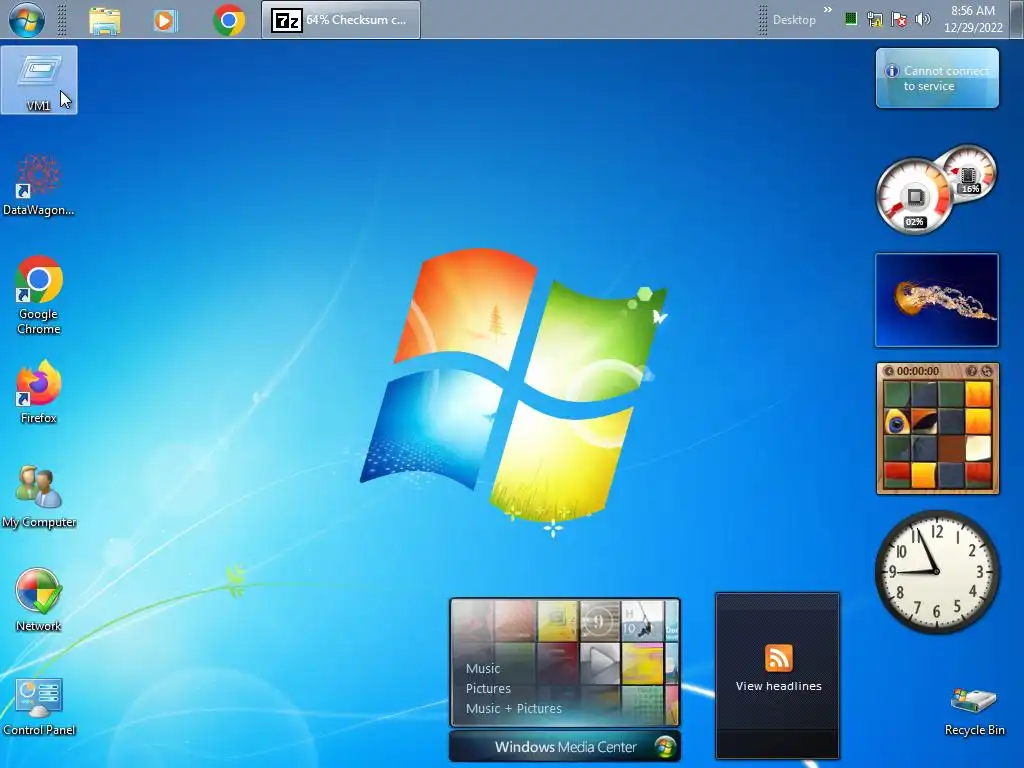Click the play thumbnail in Media Center
This screenshot has width=1024, height=768.
click(600, 663)
